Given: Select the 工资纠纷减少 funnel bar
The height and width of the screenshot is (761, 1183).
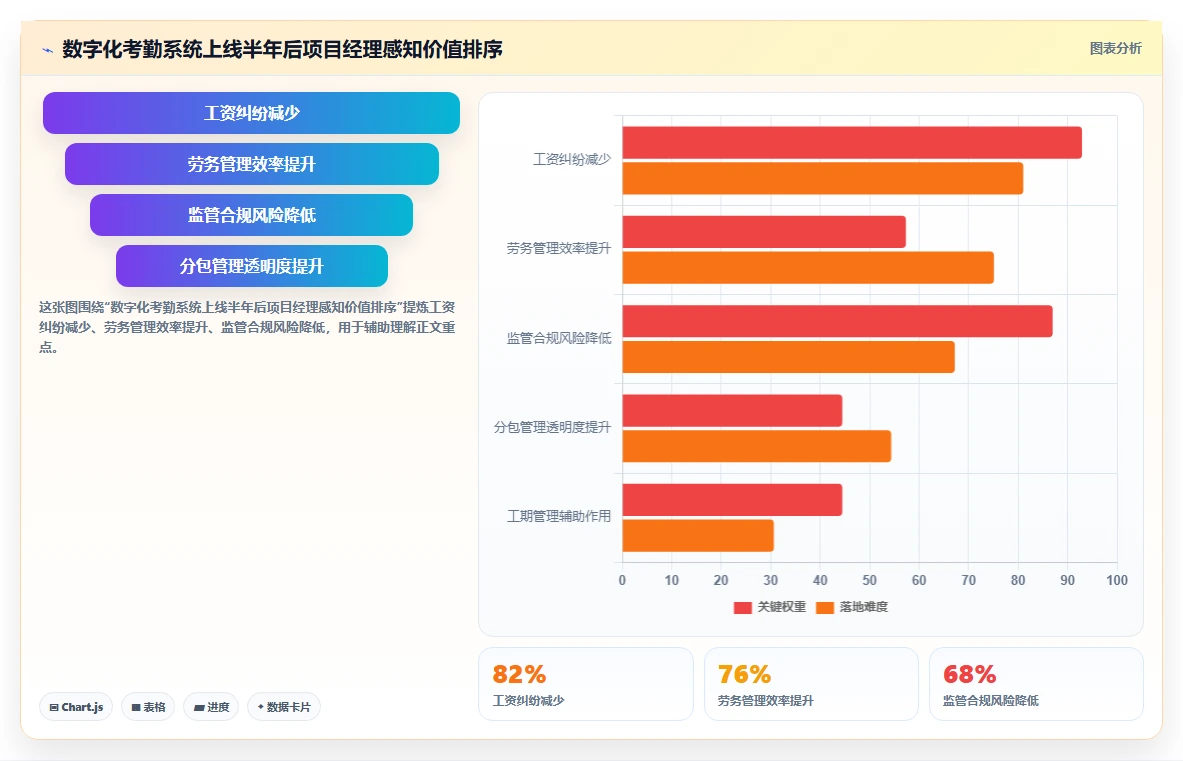Looking at the screenshot, I should pyautogui.click(x=251, y=113).
